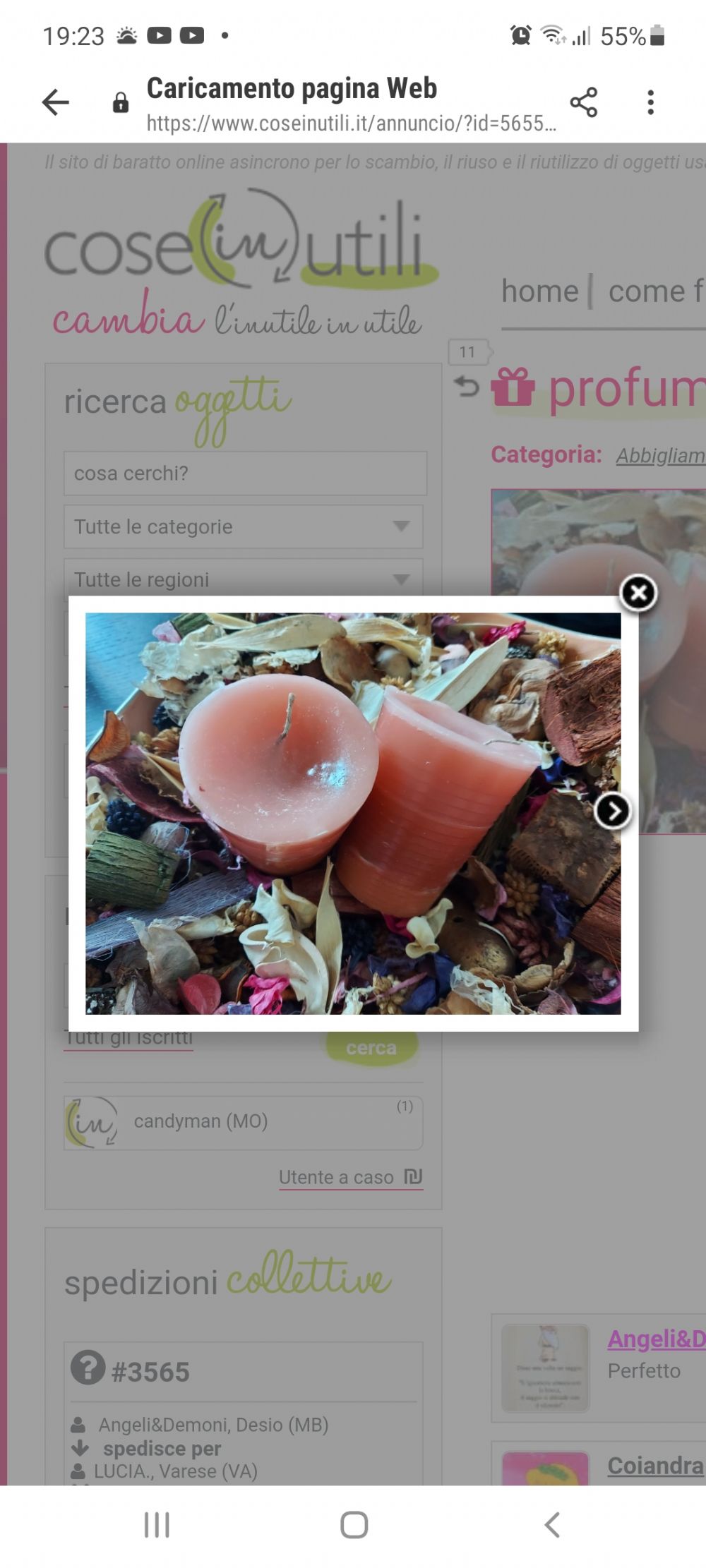The image size is (706, 1568).
Task: Tap the browser back arrow
Action: point(55,102)
